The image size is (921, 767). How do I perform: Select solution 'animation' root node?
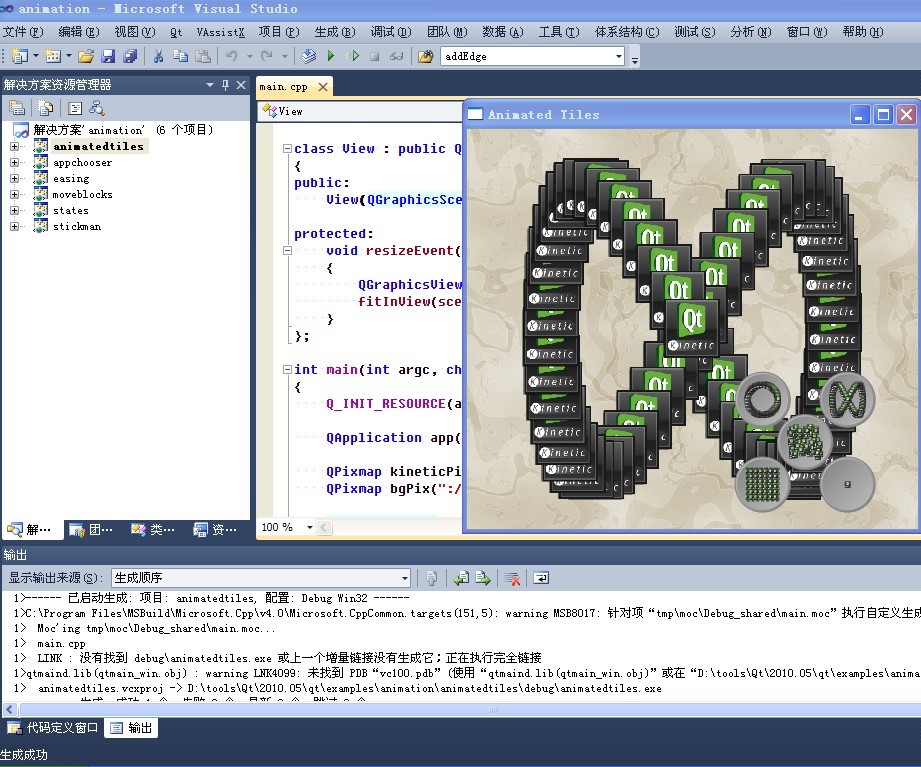click(x=122, y=130)
